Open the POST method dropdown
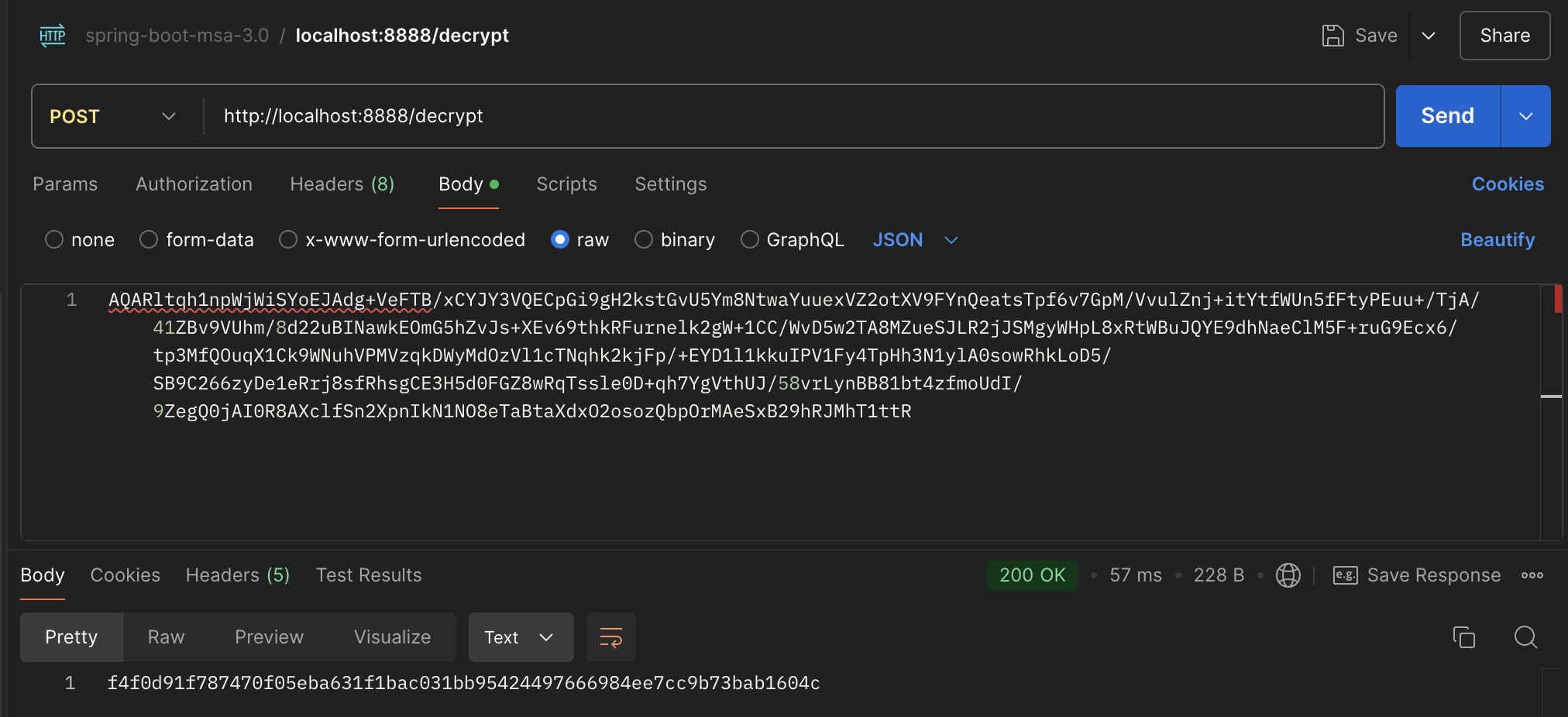 113,116
